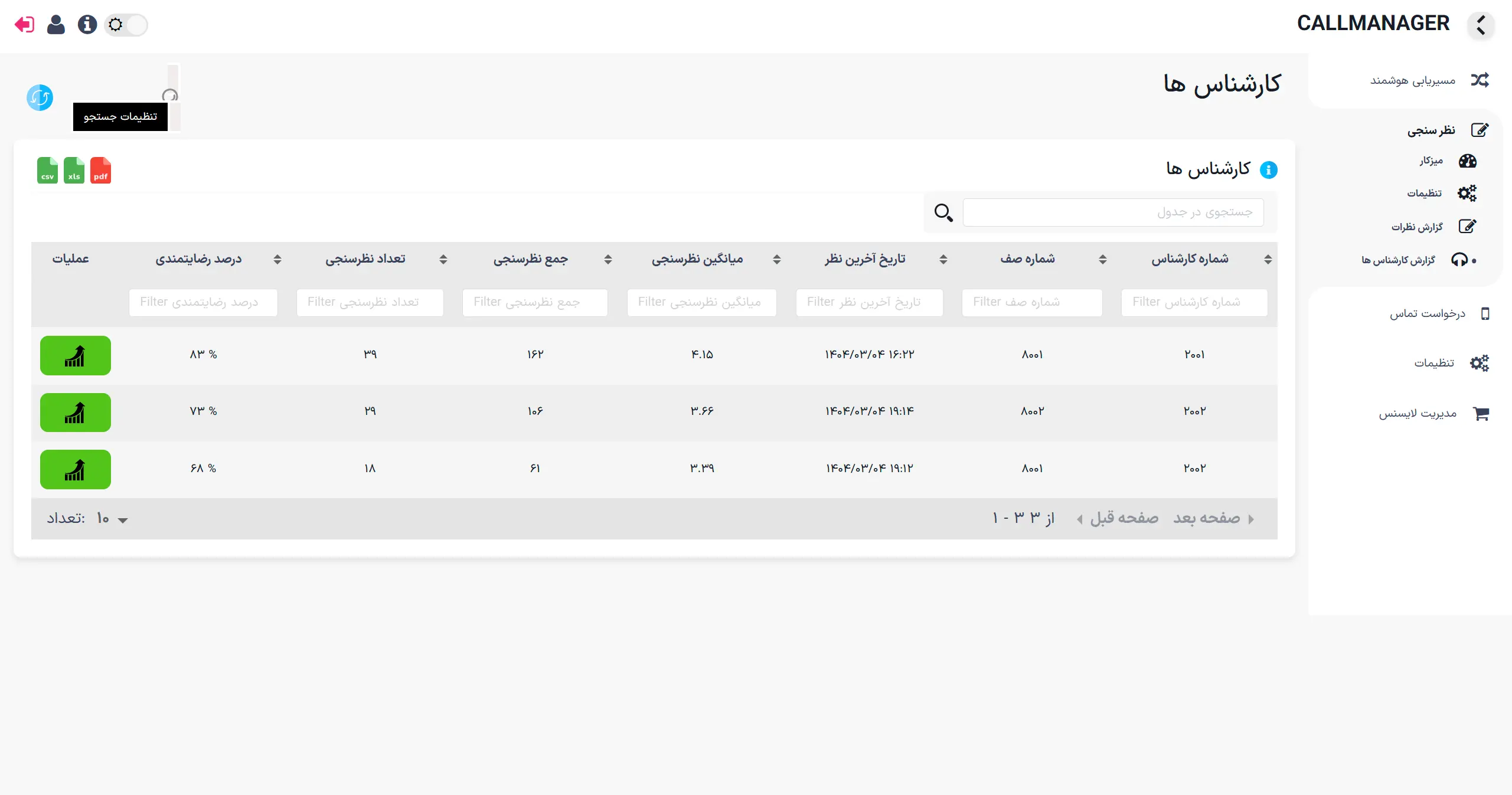Click the table search magnifier icon

click(943, 212)
